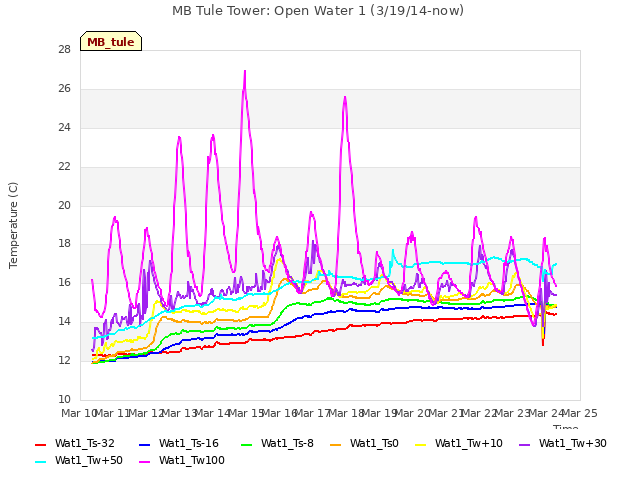Click the Mar 10 x-axis tick label
The width and height of the screenshot is (640, 480).
coord(79,413)
